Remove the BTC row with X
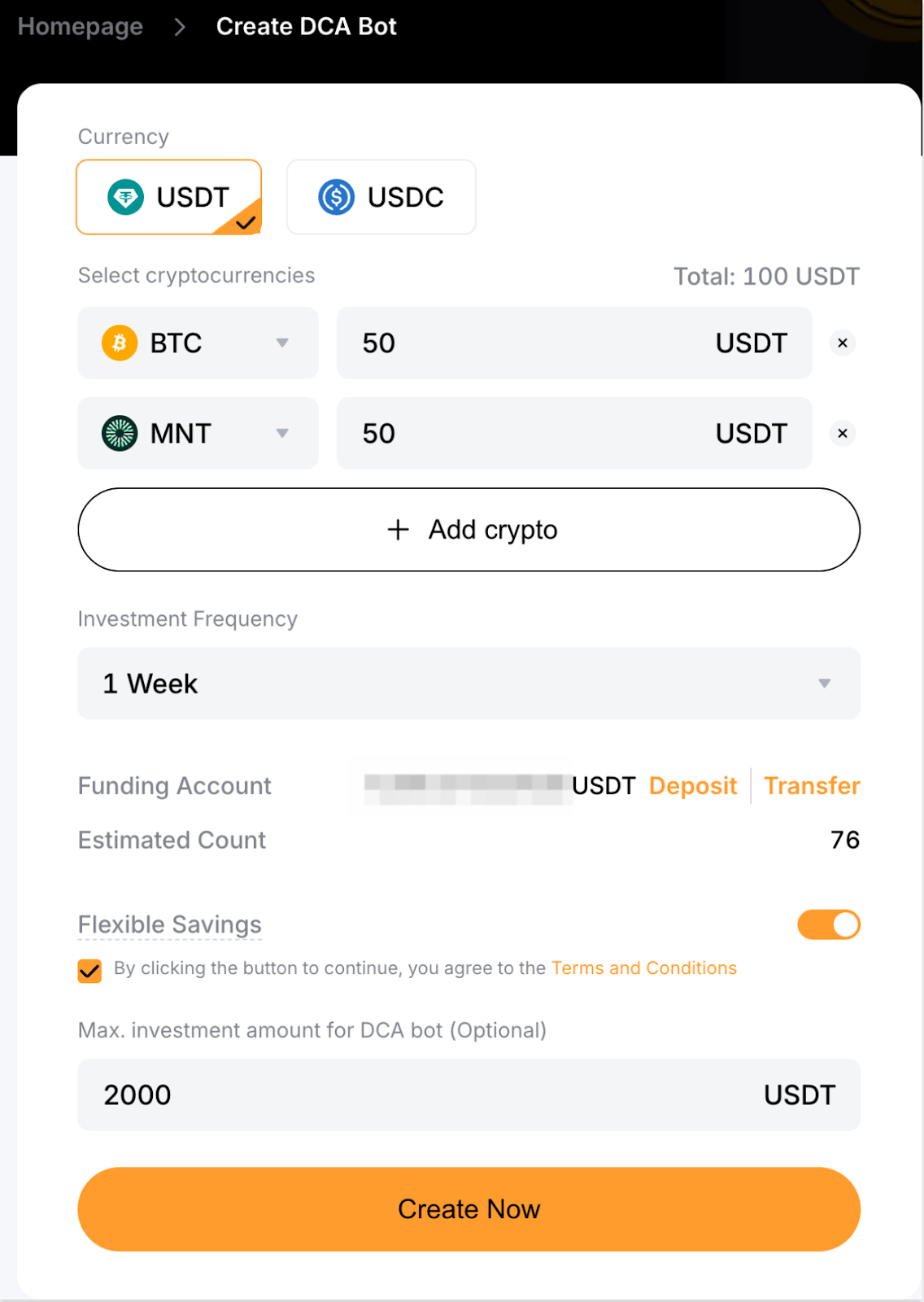 (843, 343)
